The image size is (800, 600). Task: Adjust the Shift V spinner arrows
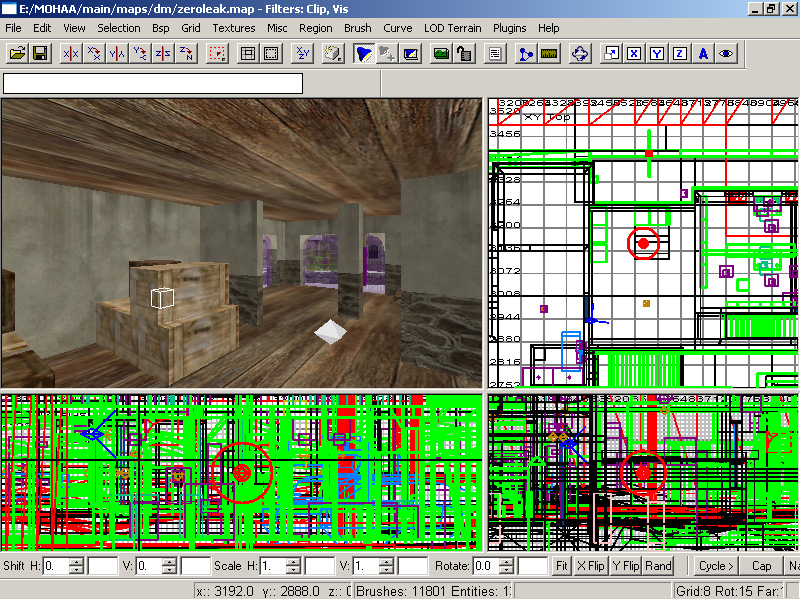(170, 566)
